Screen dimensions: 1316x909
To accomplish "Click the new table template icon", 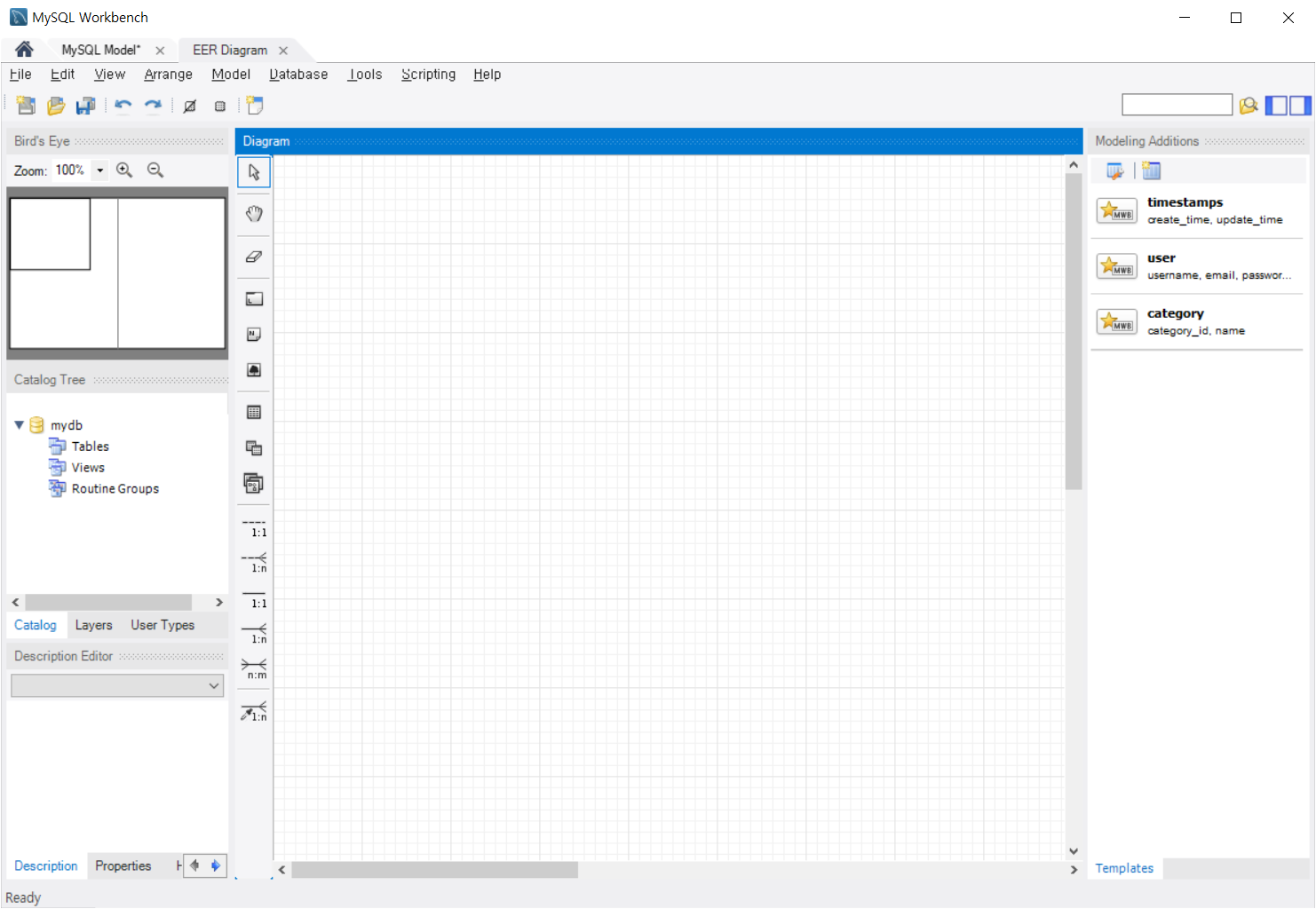I will coord(1152,170).
